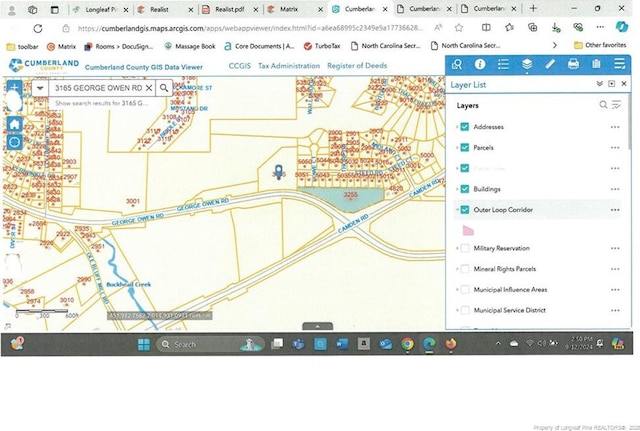Refresh the browser page

(38, 28)
